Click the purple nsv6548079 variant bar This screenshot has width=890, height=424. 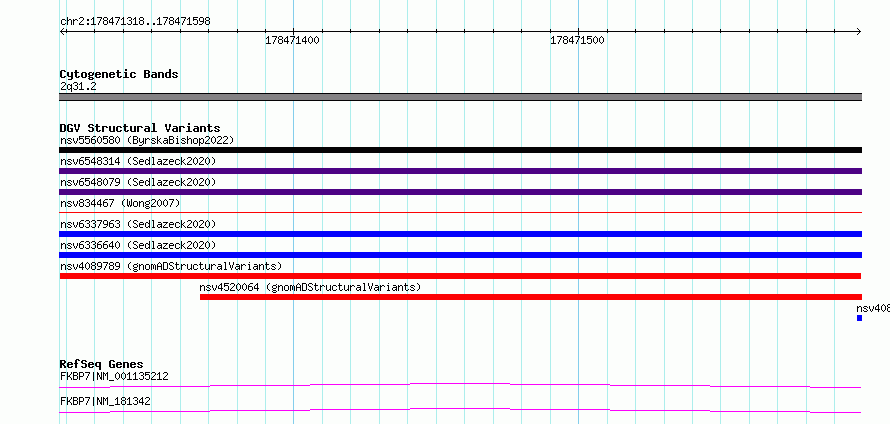coord(460,192)
